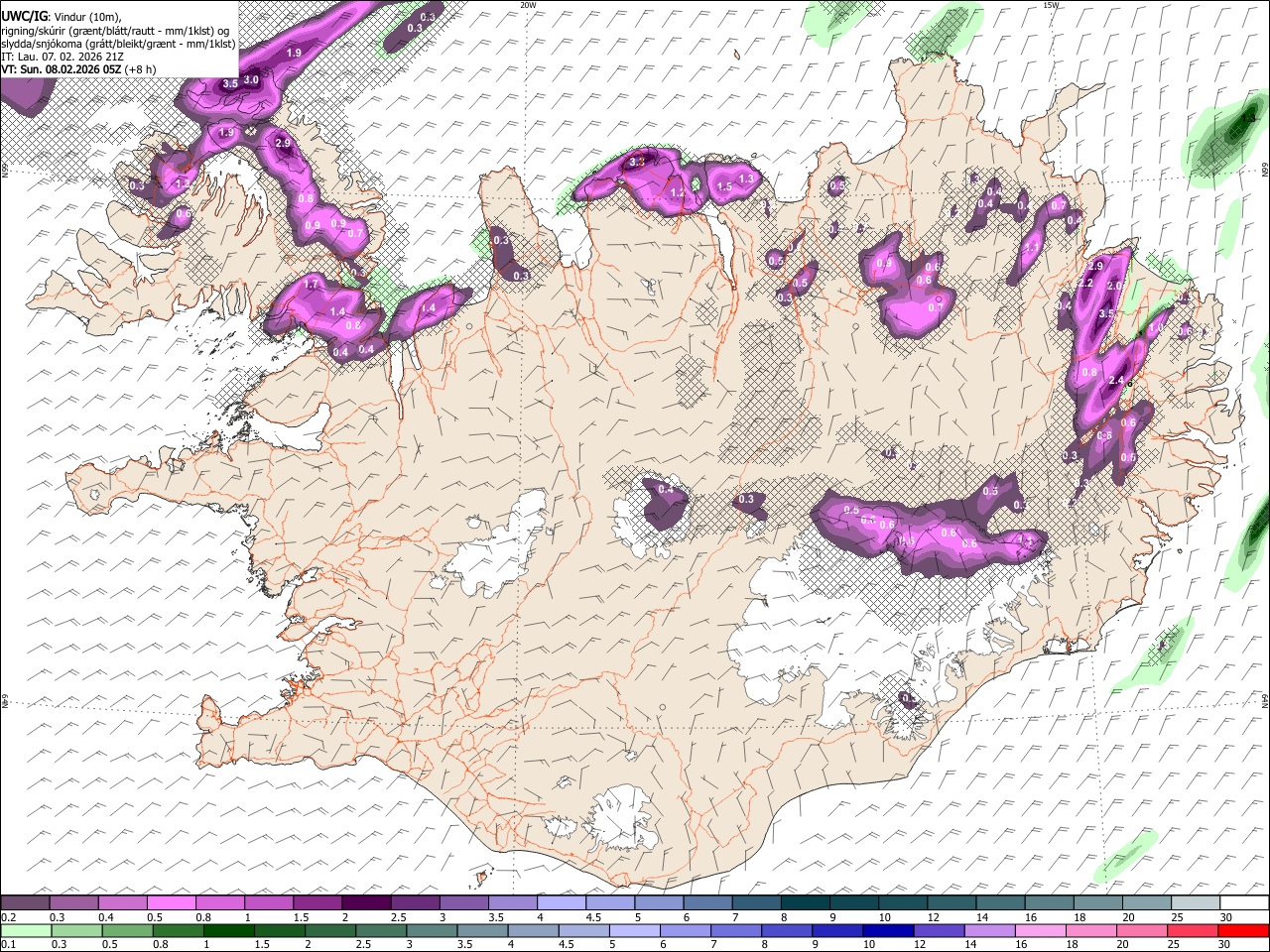Click the bright pink 0.5 snow legend swatch
Screen dimensions: 1270x952
click(x=172, y=903)
